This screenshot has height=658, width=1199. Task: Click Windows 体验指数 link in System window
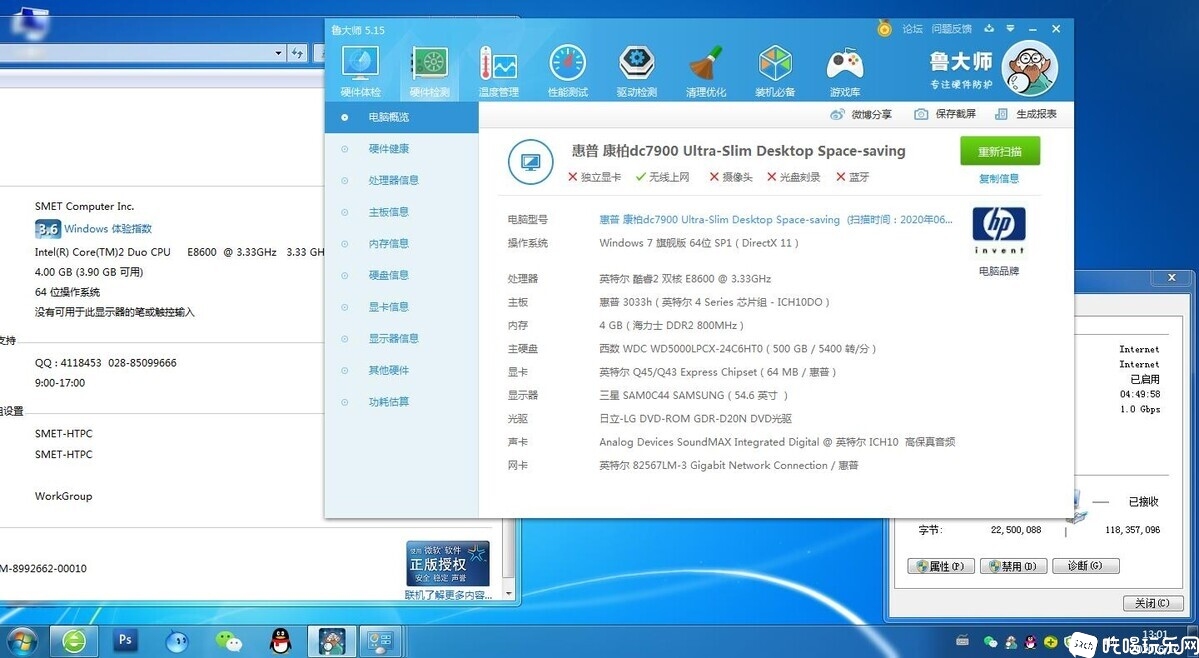[108, 229]
